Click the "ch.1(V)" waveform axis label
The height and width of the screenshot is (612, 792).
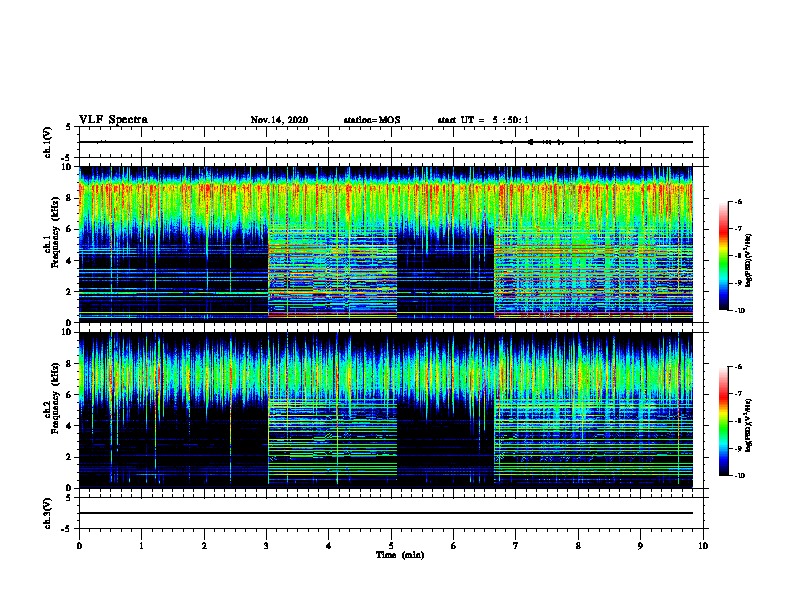click(x=47, y=142)
